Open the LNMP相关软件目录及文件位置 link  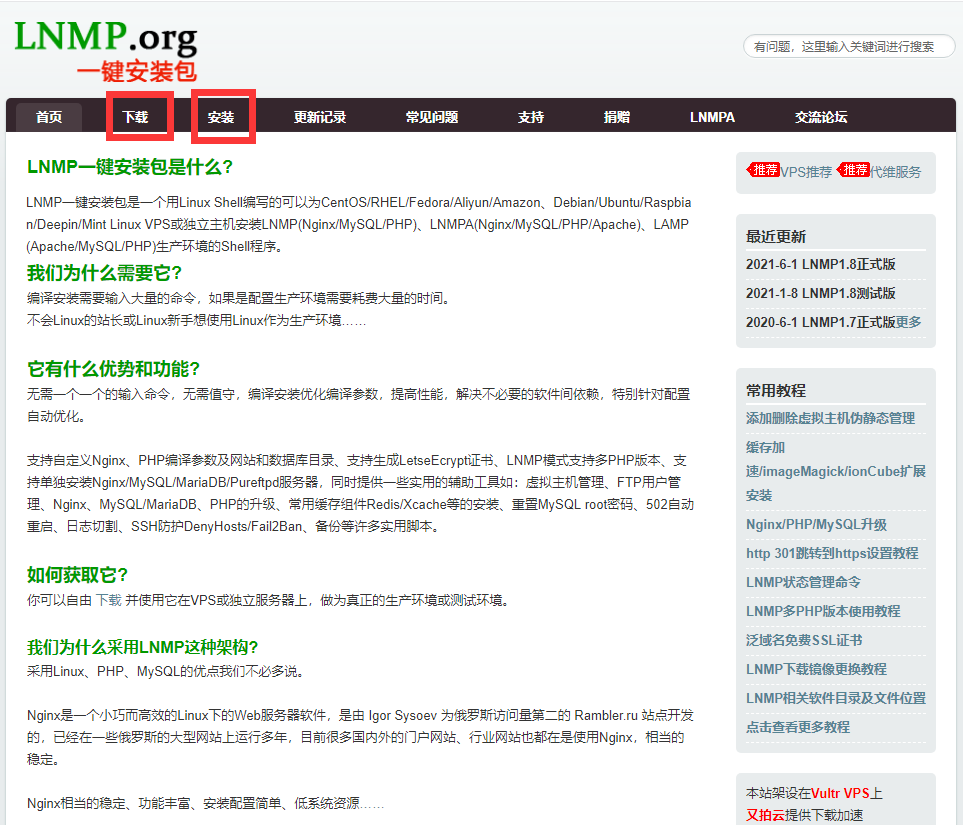(836, 698)
